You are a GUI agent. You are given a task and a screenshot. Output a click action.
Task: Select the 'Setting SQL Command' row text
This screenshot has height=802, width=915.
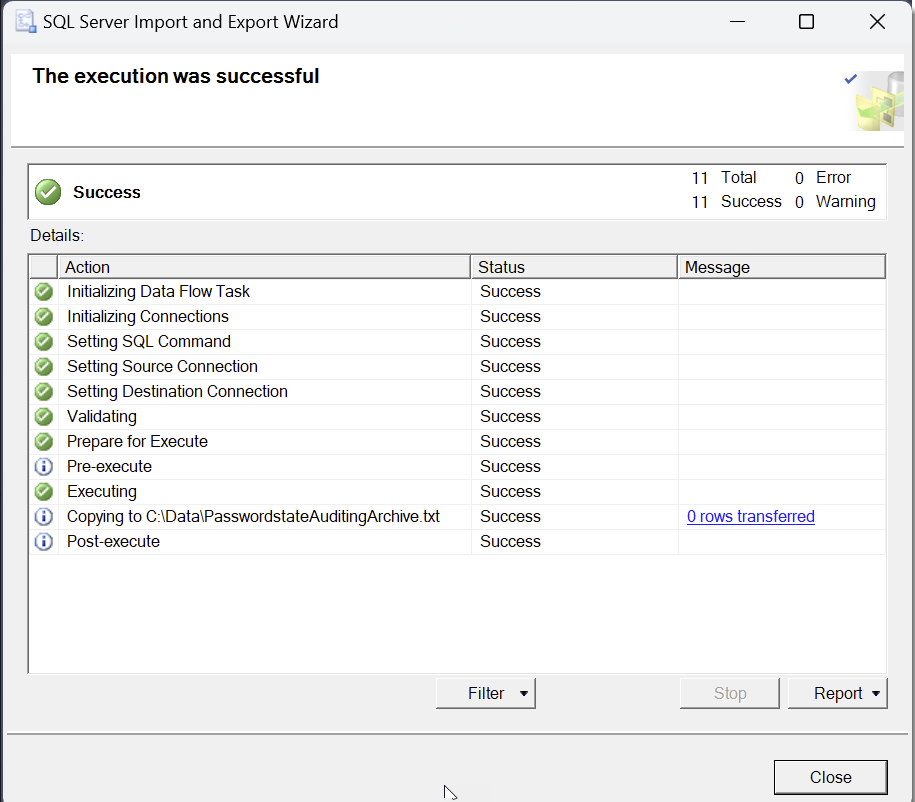point(149,341)
